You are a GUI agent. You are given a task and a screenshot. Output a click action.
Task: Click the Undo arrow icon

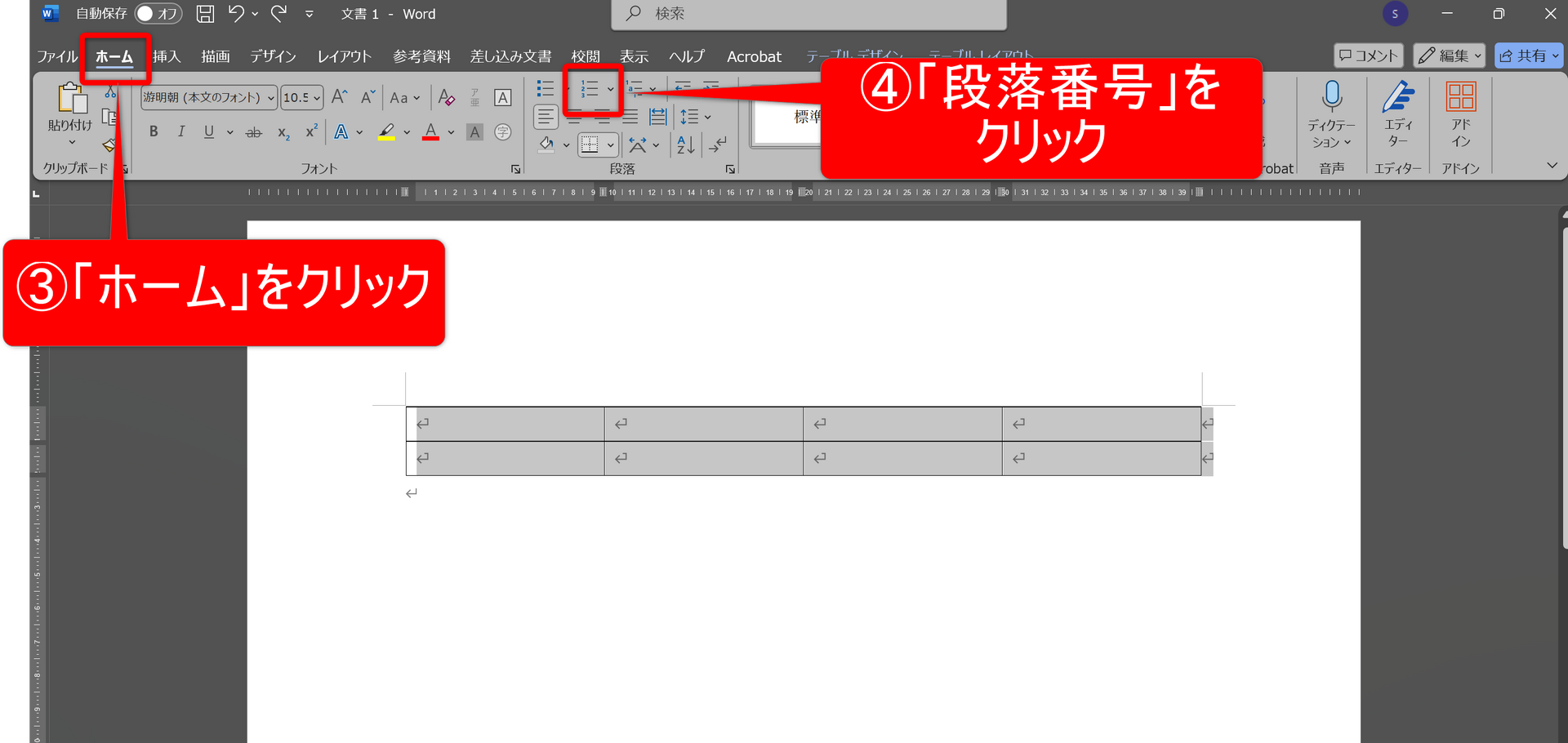click(x=236, y=14)
